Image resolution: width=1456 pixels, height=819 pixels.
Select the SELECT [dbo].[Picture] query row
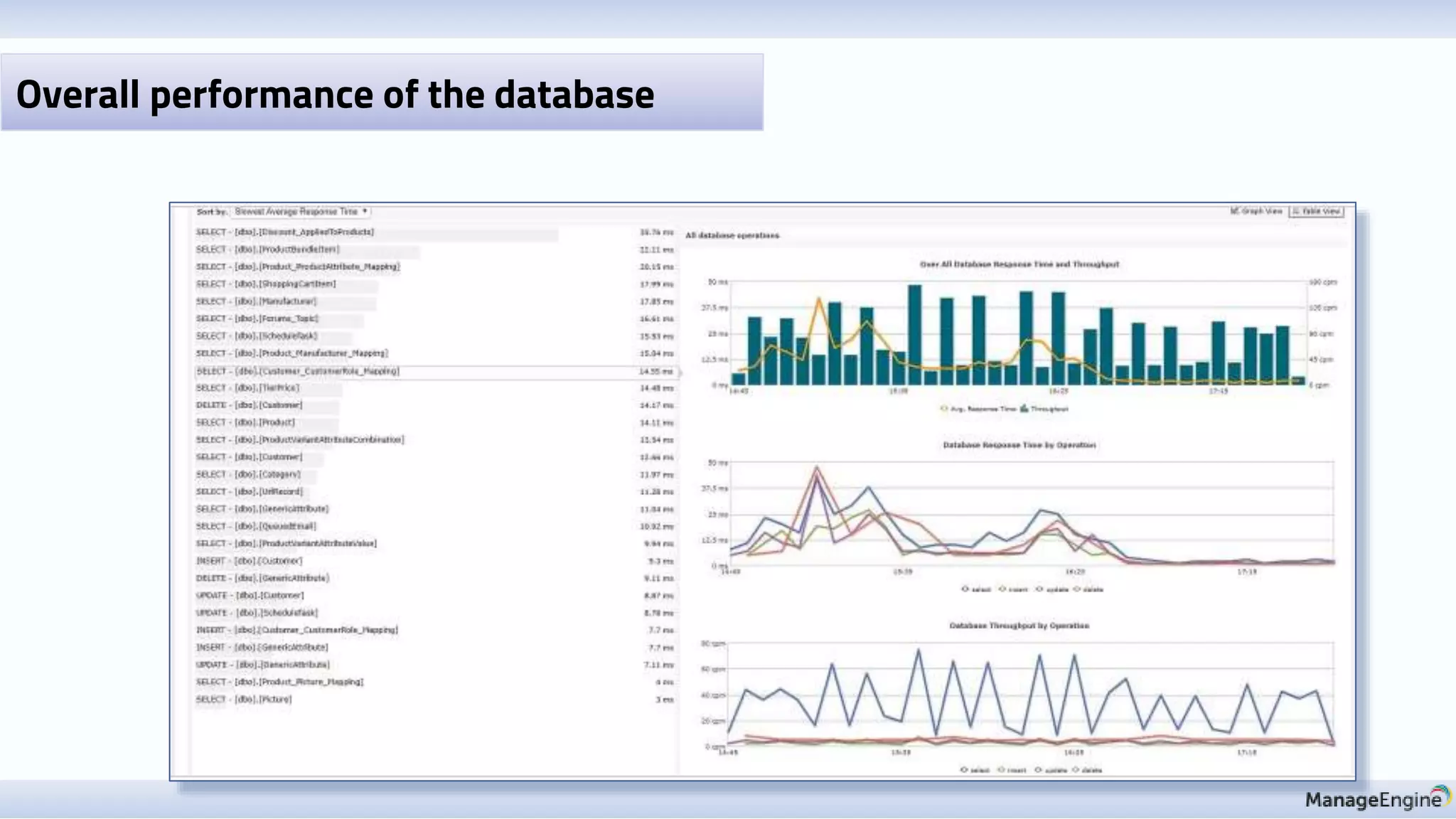[434, 700]
